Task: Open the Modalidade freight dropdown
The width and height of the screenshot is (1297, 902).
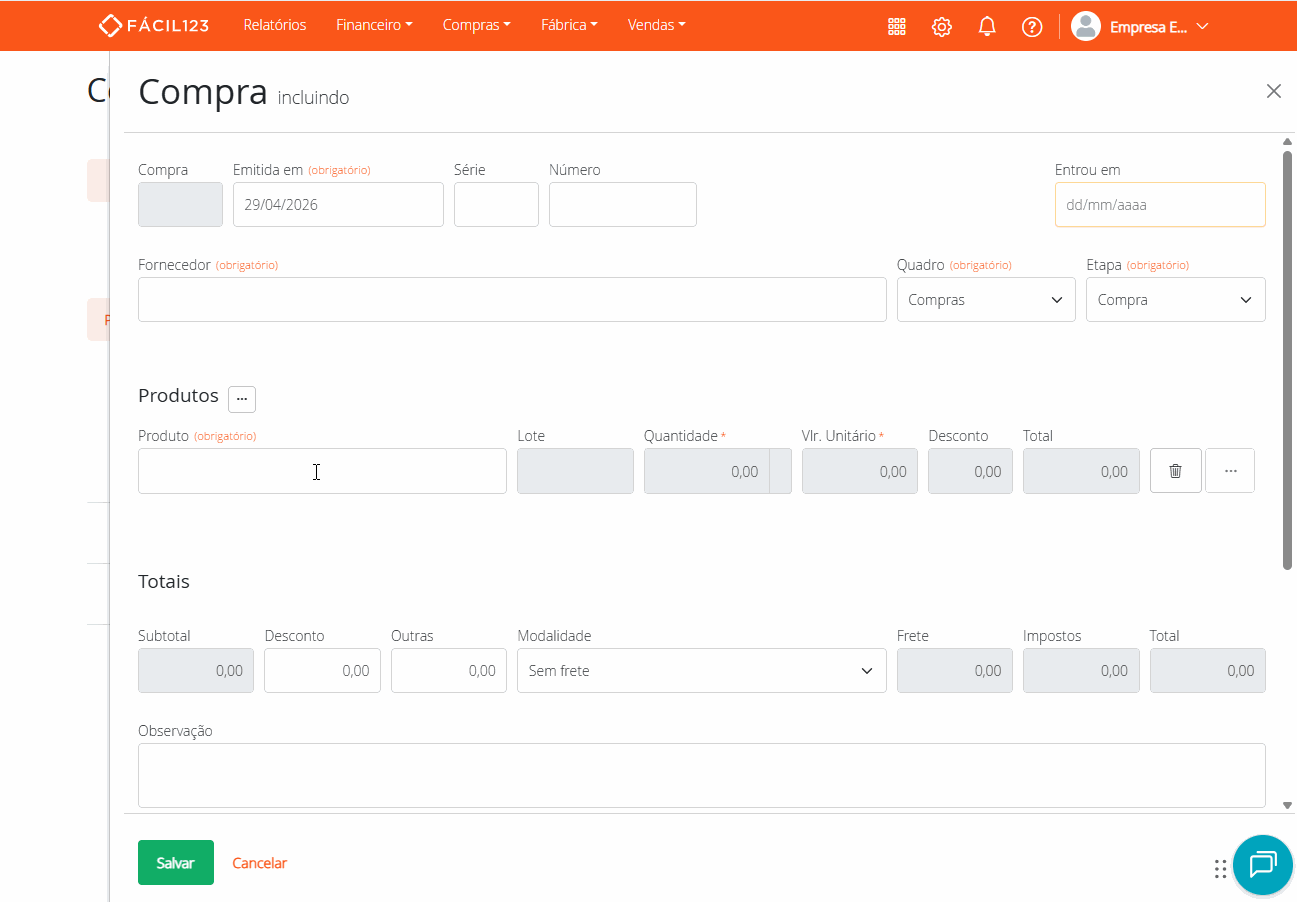Action: click(x=702, y=671)
